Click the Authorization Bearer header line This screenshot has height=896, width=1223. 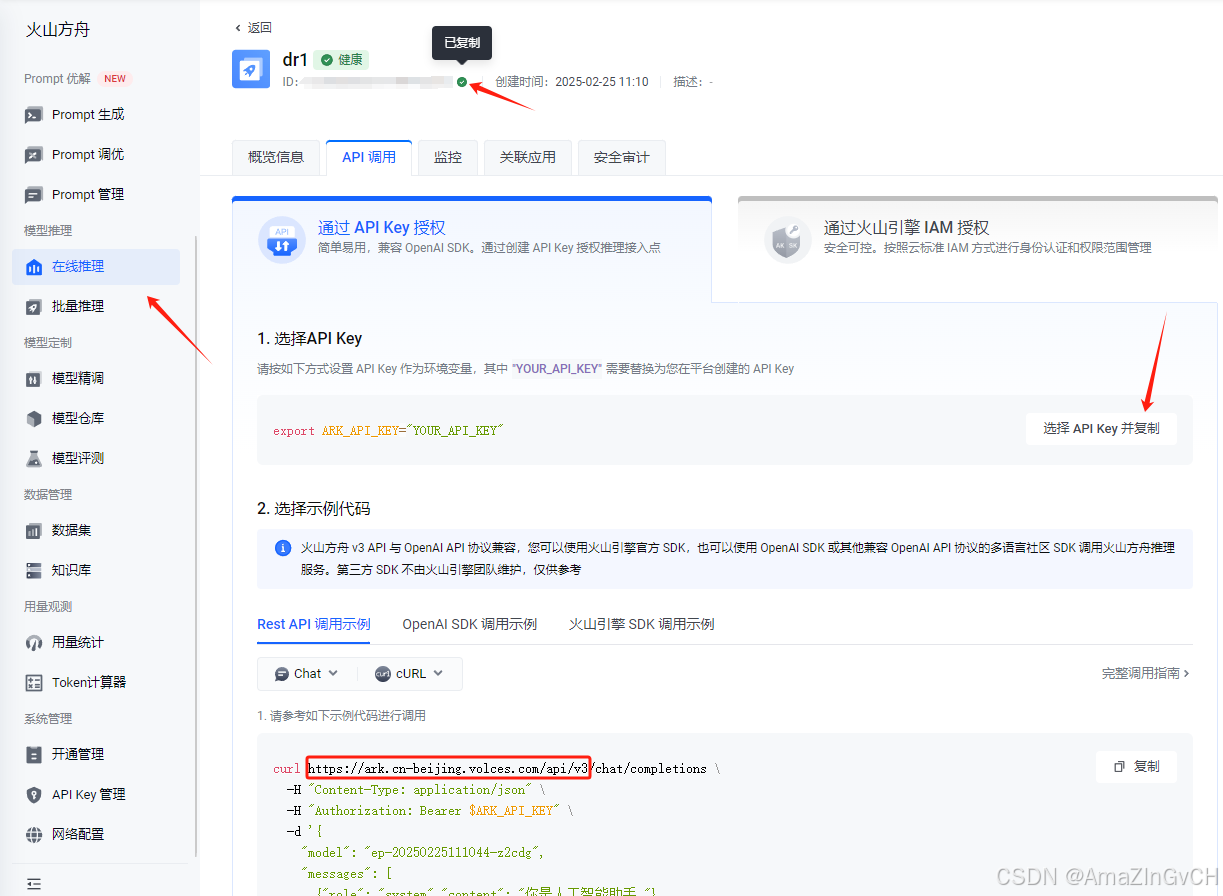(431, 811)
